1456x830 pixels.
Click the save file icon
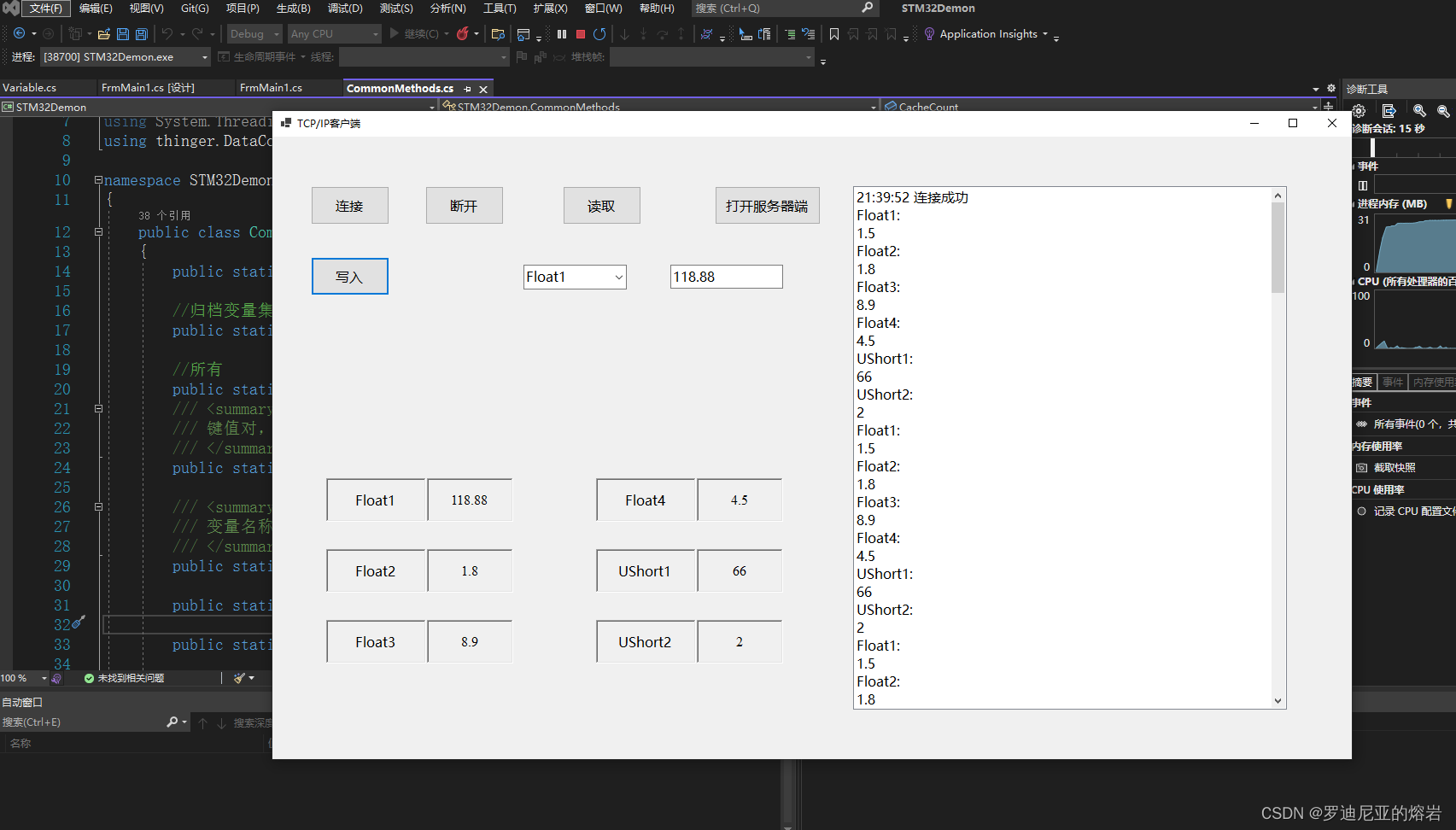click(123, 34)
